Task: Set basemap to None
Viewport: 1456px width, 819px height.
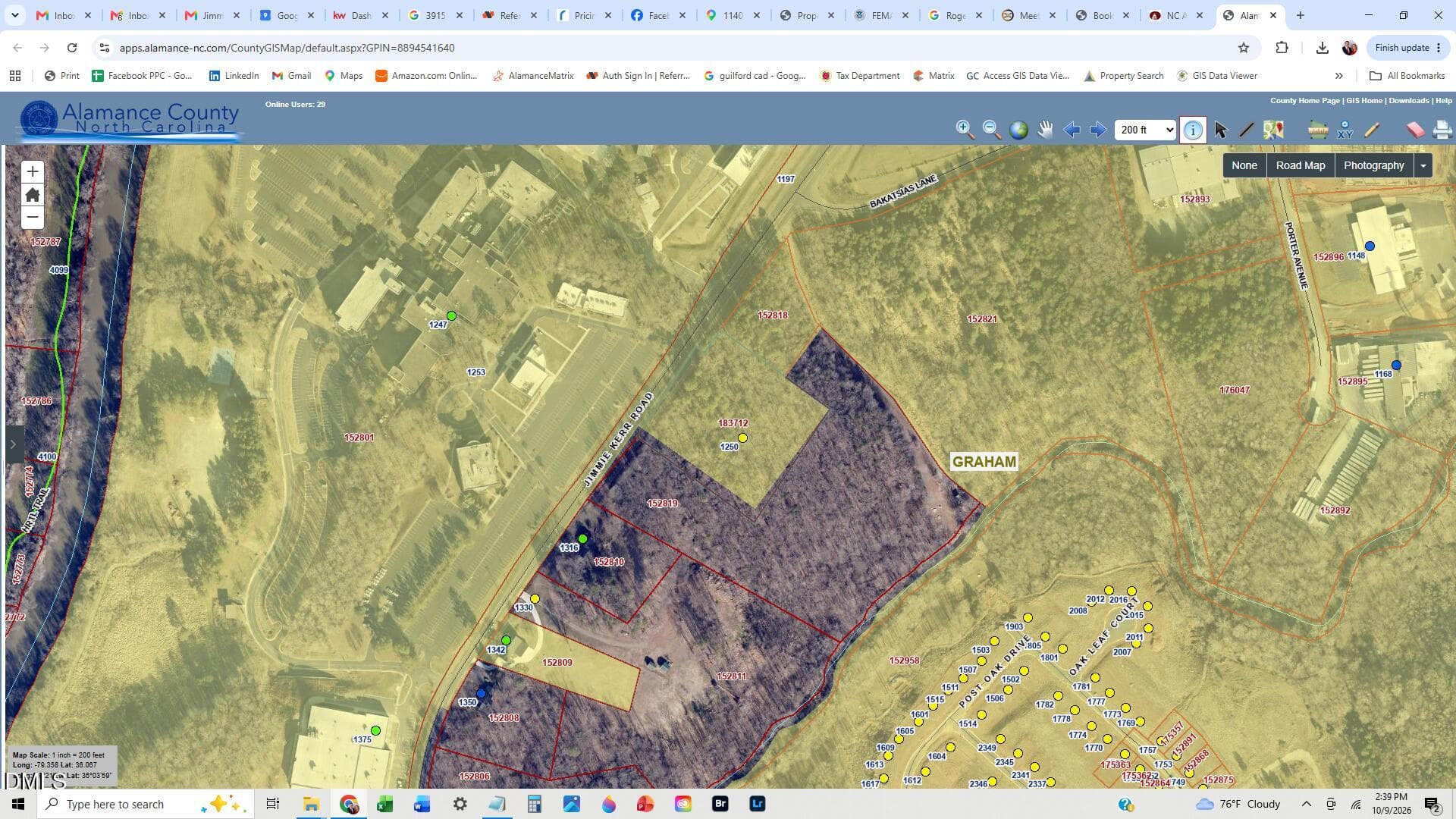Action: click(x=1244, y=165)
